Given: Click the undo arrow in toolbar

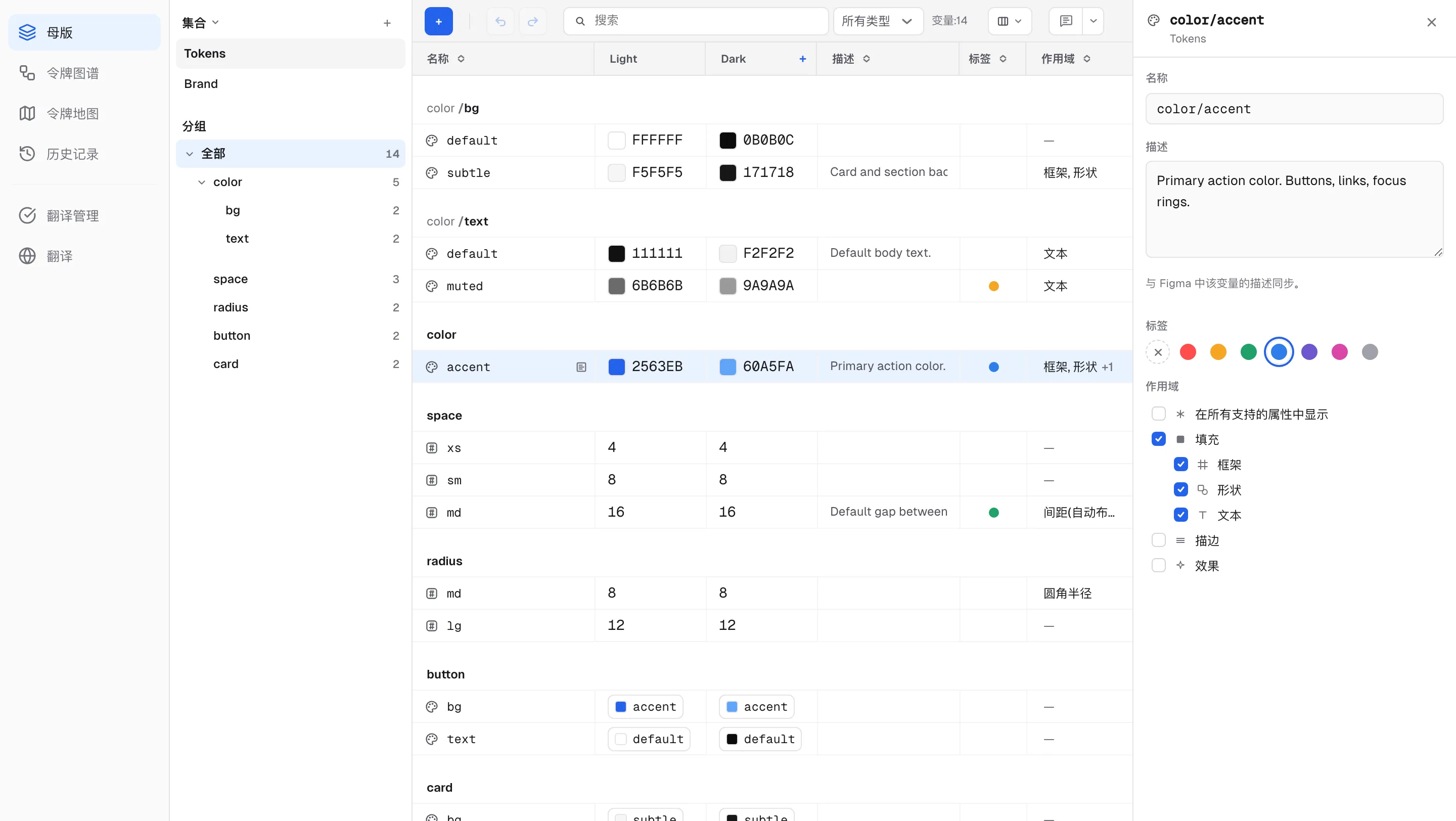Looking at the screenshot, I should 500,21.
